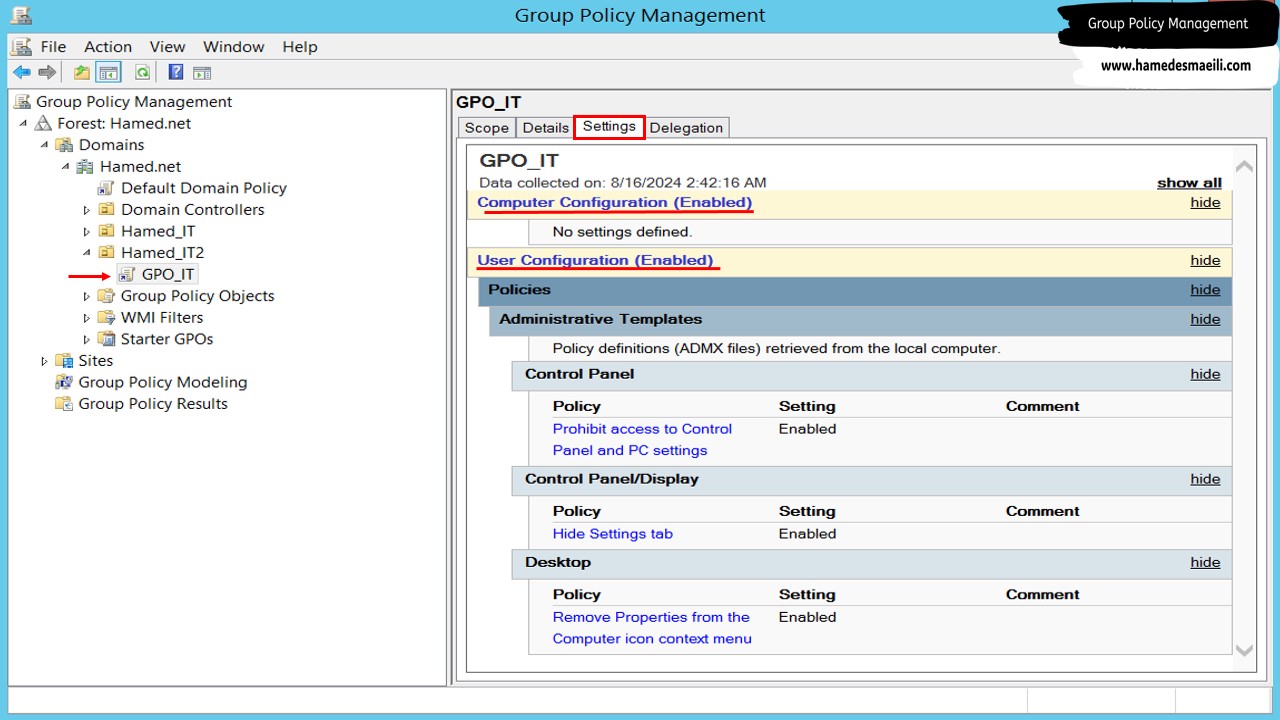
Task: Select GPO_IT label in the tree
Action: coord(168,274)
